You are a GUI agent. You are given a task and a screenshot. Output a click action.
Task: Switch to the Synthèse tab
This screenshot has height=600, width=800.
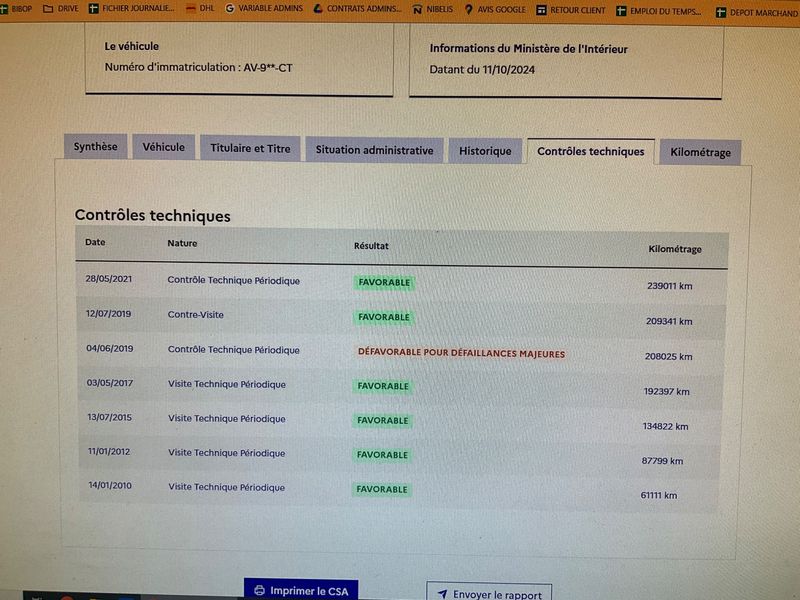[95, 146]
